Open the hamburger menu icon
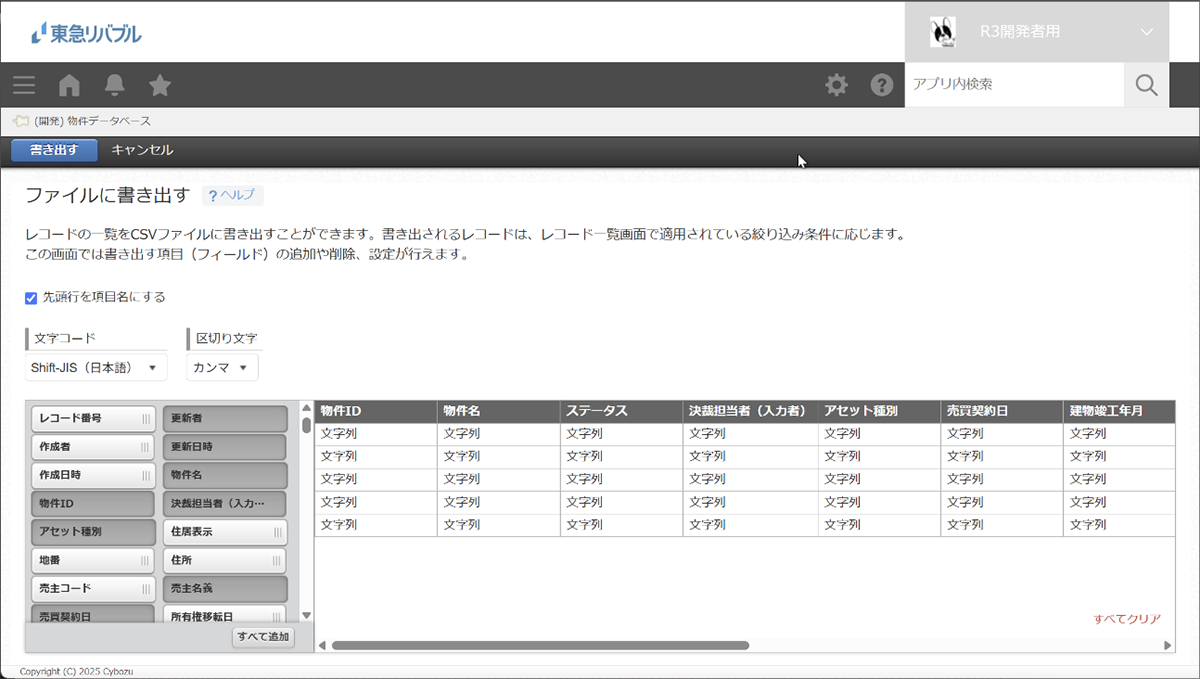 pos(24,85)
